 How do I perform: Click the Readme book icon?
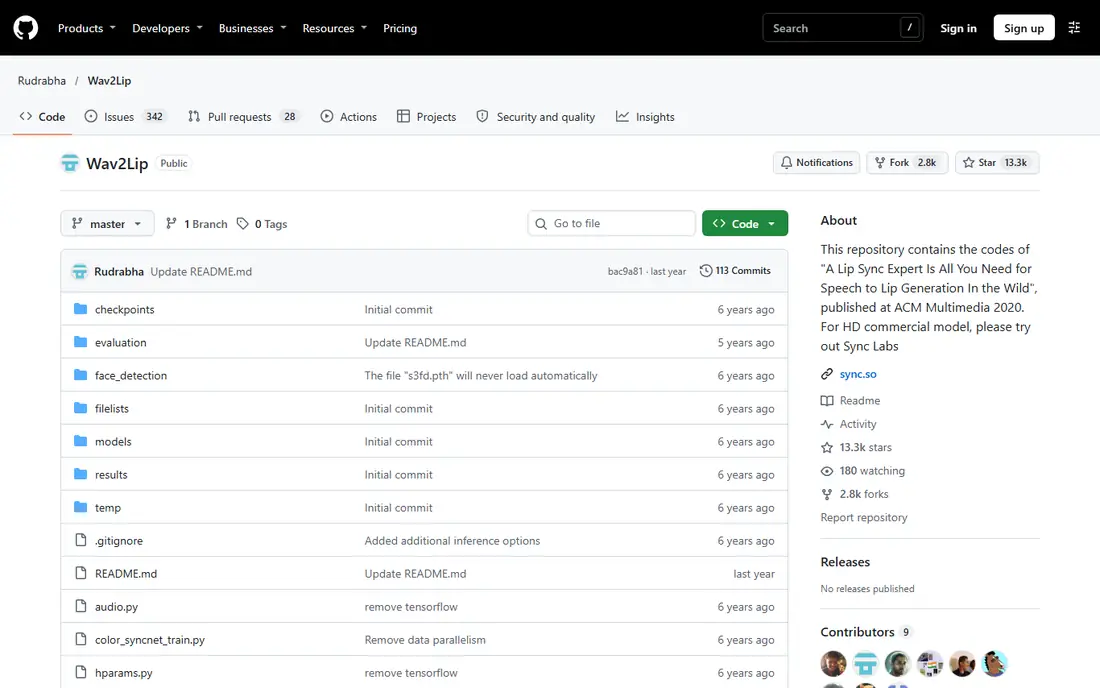coord(827,400)
